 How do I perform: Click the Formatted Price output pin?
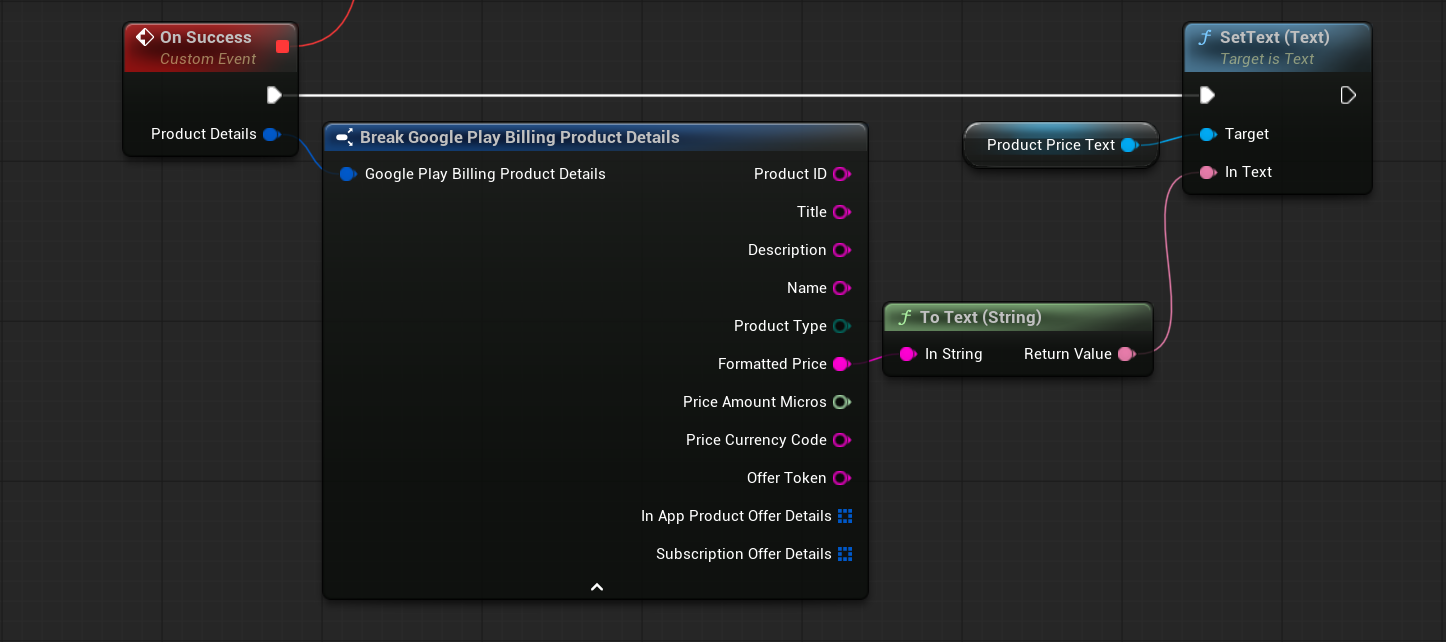pos(841,364)
